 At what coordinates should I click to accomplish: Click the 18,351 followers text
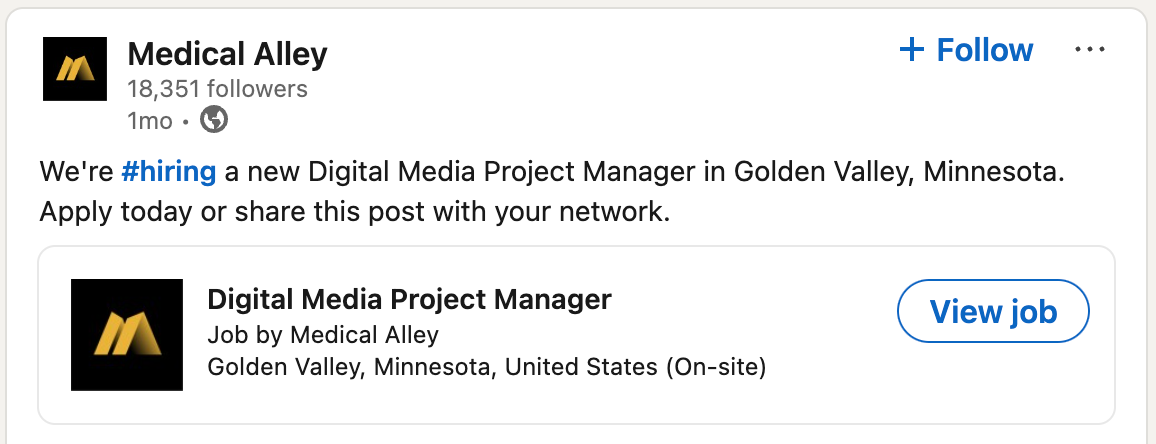coord(217,89)
